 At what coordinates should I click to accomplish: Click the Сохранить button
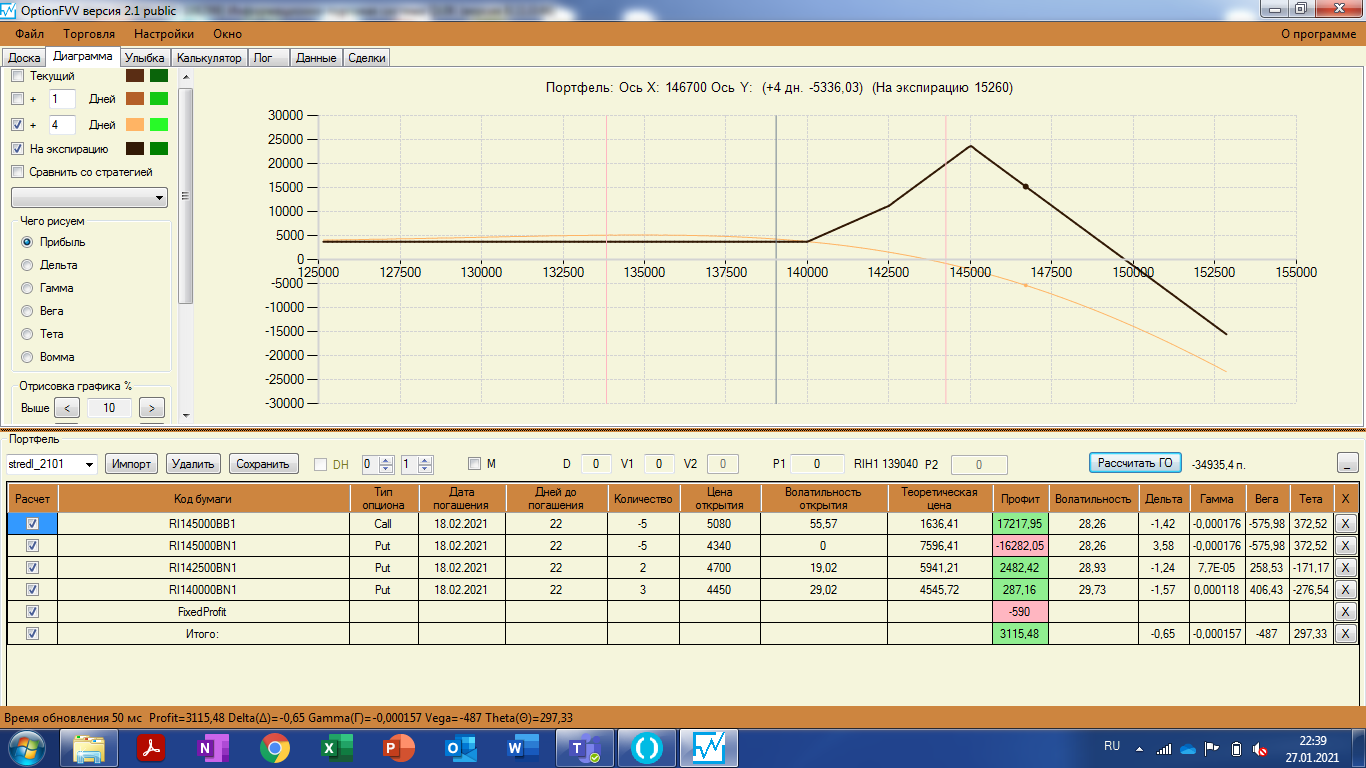pyautogui.click(x=265, y=464)
